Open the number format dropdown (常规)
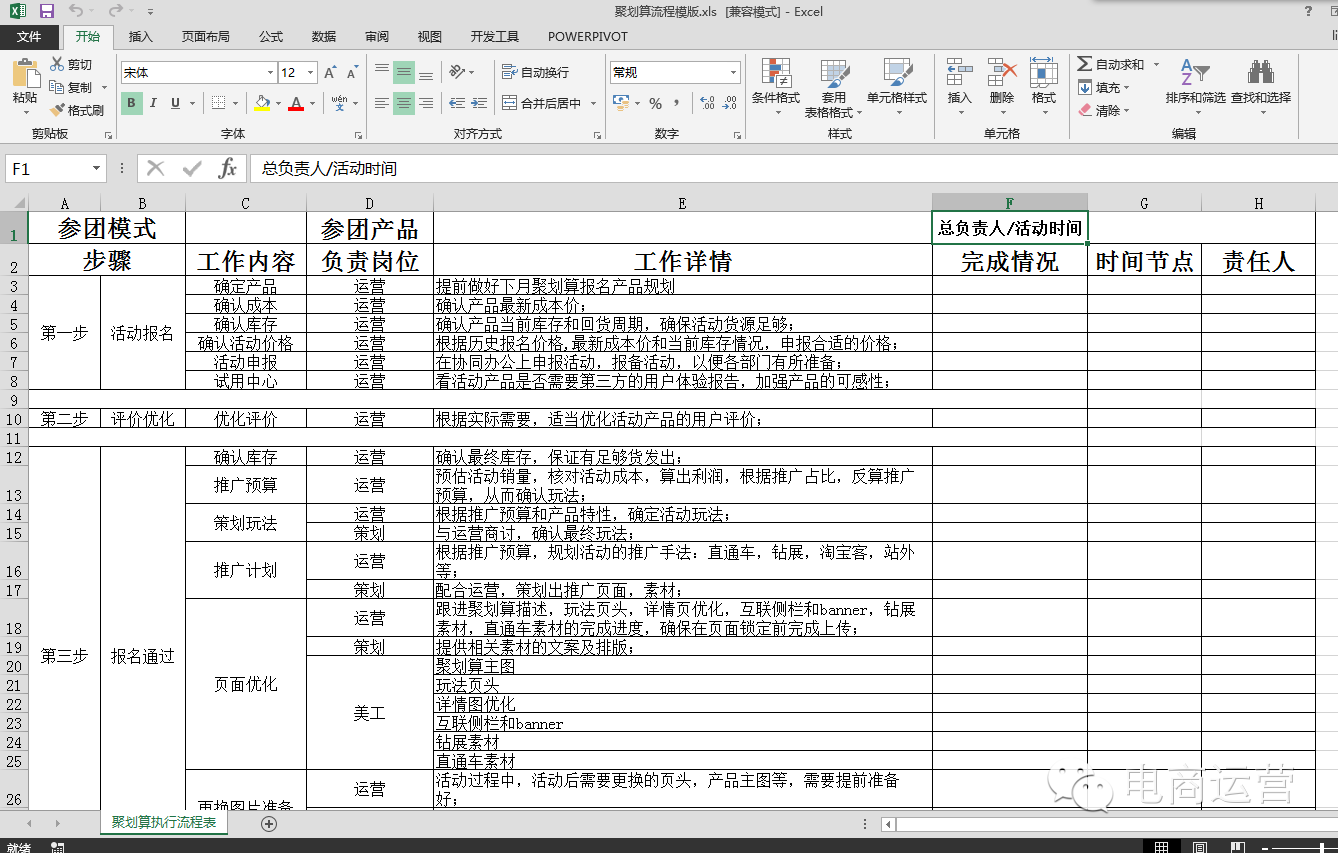This screenshot has height=853, width=1338. pos(733,73)
